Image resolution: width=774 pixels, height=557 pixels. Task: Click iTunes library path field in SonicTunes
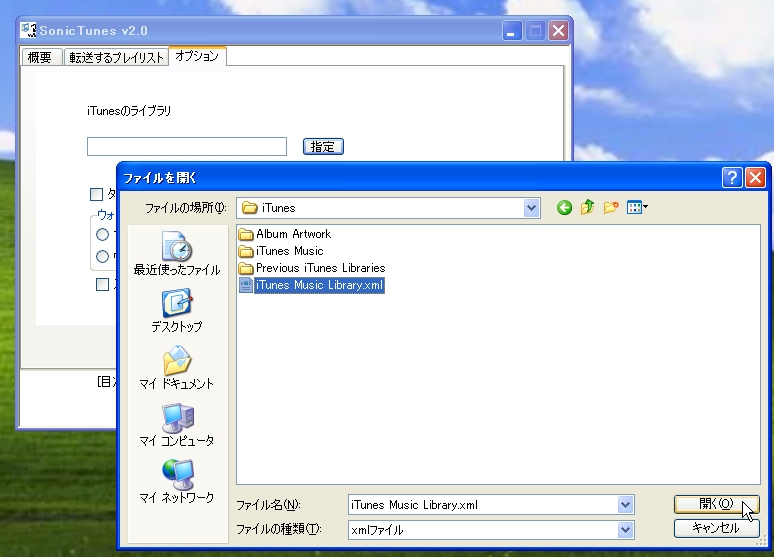pos(187,147)
